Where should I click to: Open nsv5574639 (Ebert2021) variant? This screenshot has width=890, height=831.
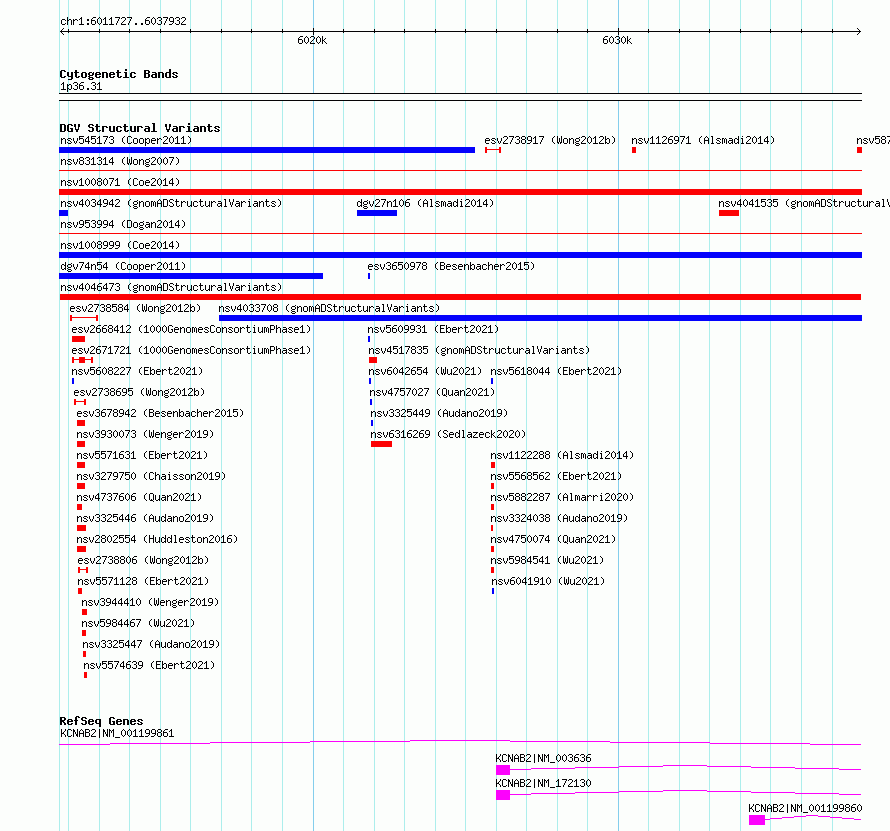149,665
